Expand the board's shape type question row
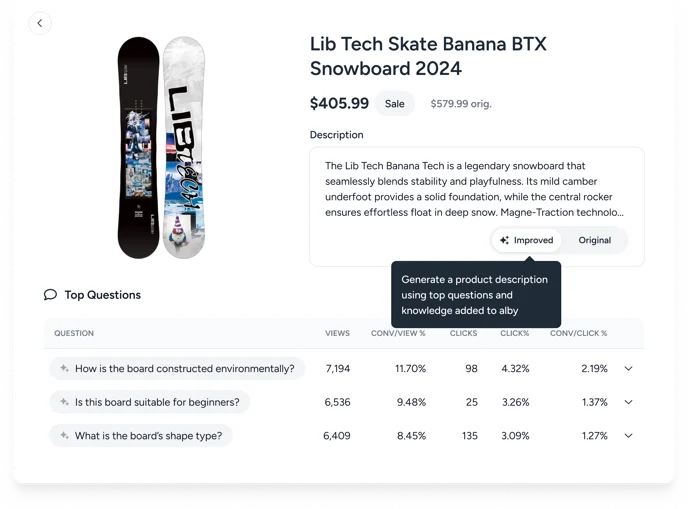Screen dimensions: 688x509 [628, 436]
